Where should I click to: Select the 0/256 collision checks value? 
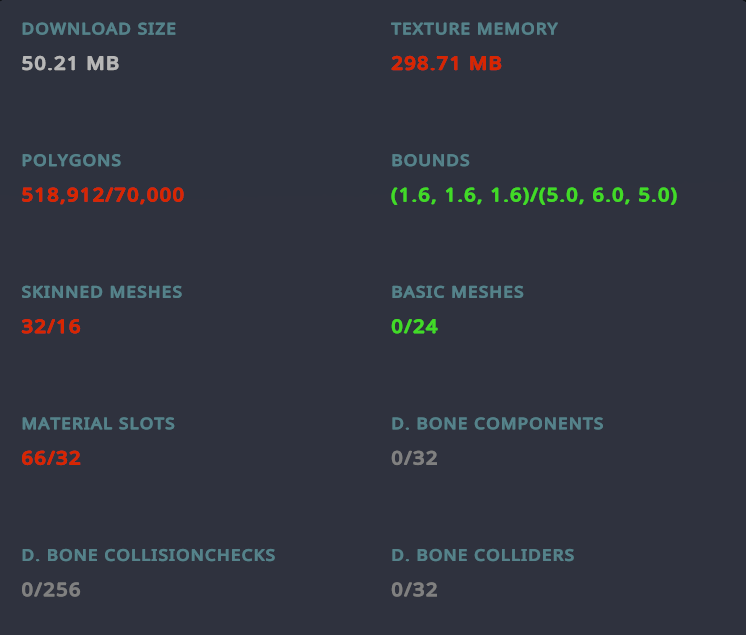[x=51, y=590]
